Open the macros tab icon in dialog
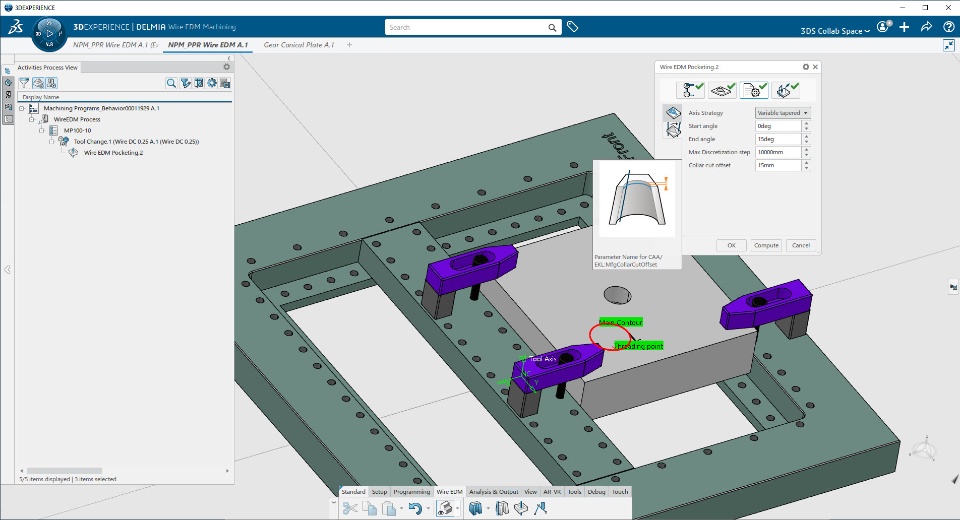 tap(786, 90)
